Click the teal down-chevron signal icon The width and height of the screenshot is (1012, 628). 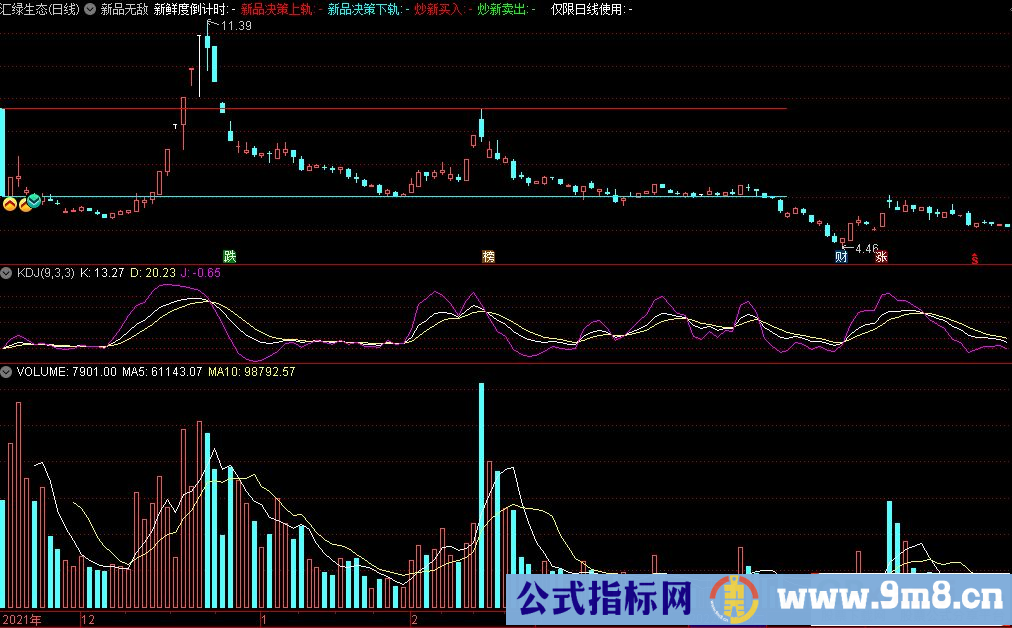coord(34,201)
